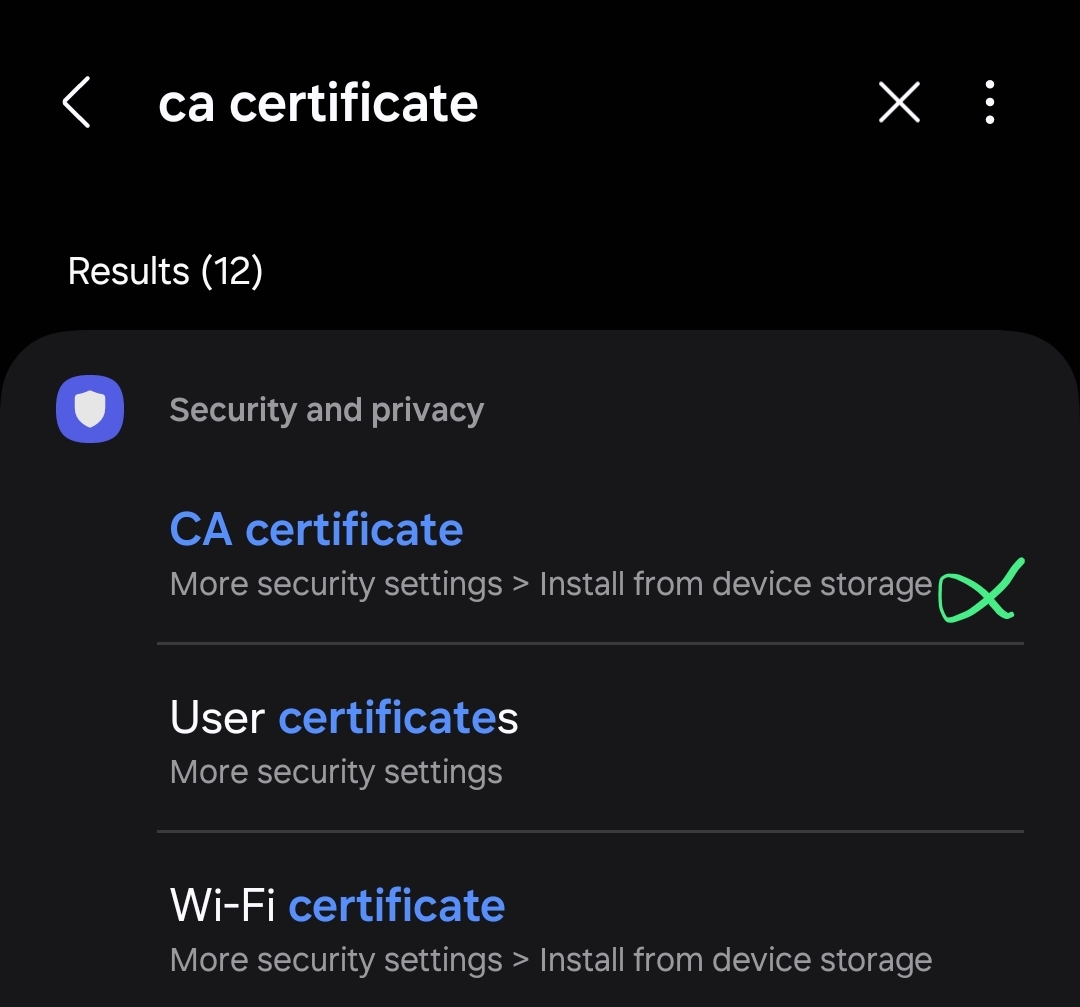Go back using the left arrow icon

click(x=76, y=102)
